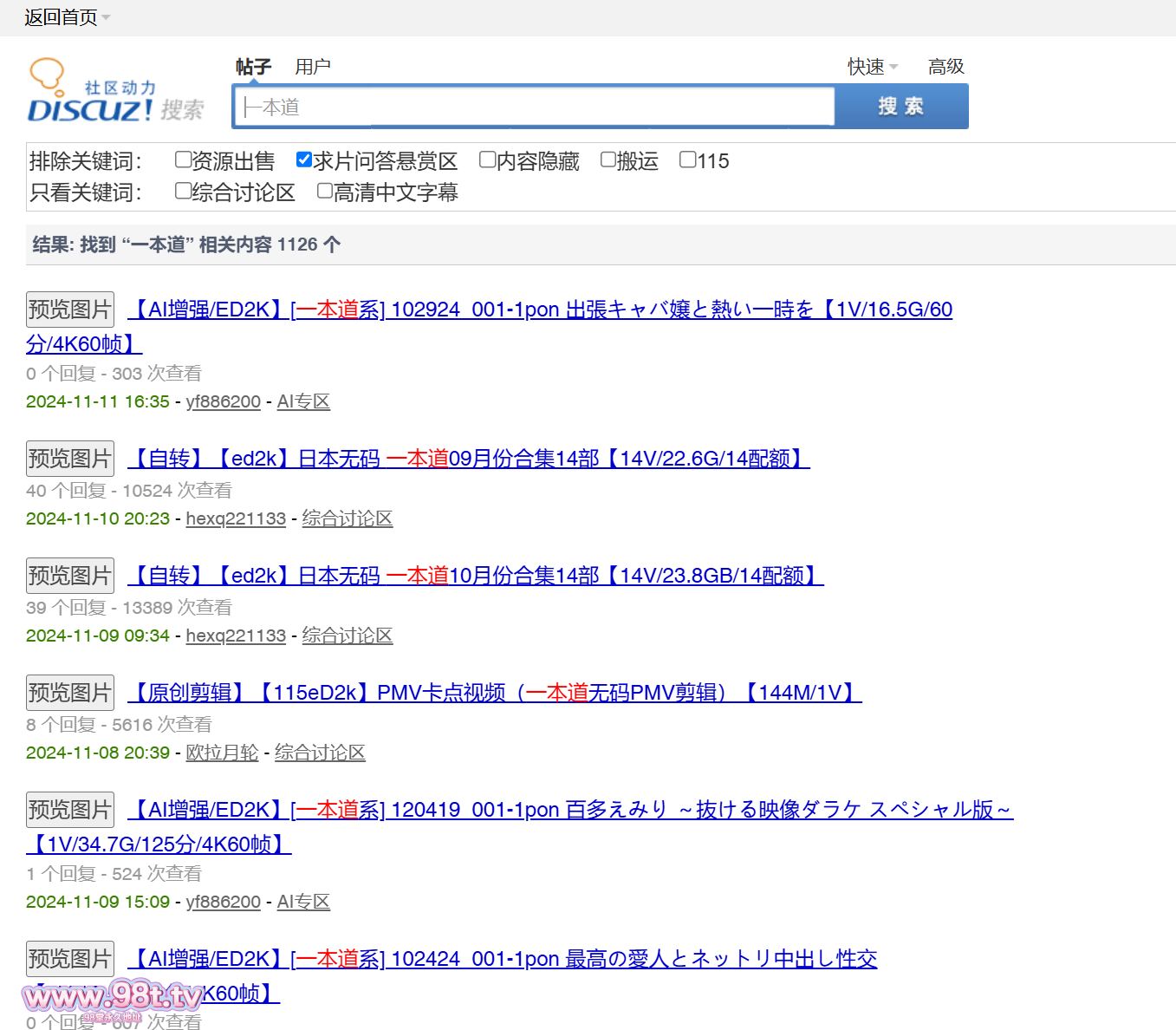The width and height of the screenshot is (1176, 1030).
Task: Open the 102424_001-1pon post title link
Action: click(503, 959)
